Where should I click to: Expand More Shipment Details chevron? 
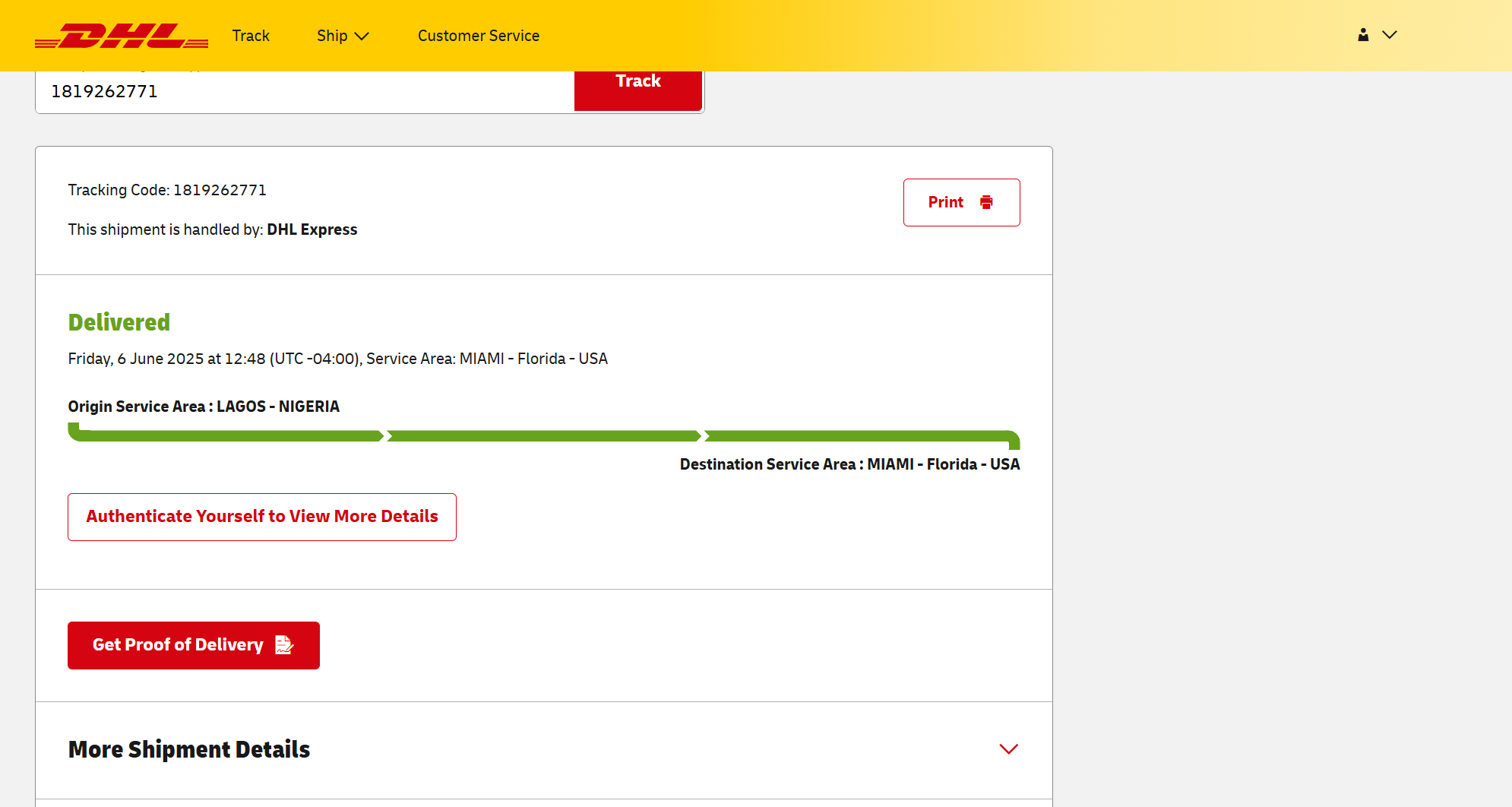coord(1008,749)
